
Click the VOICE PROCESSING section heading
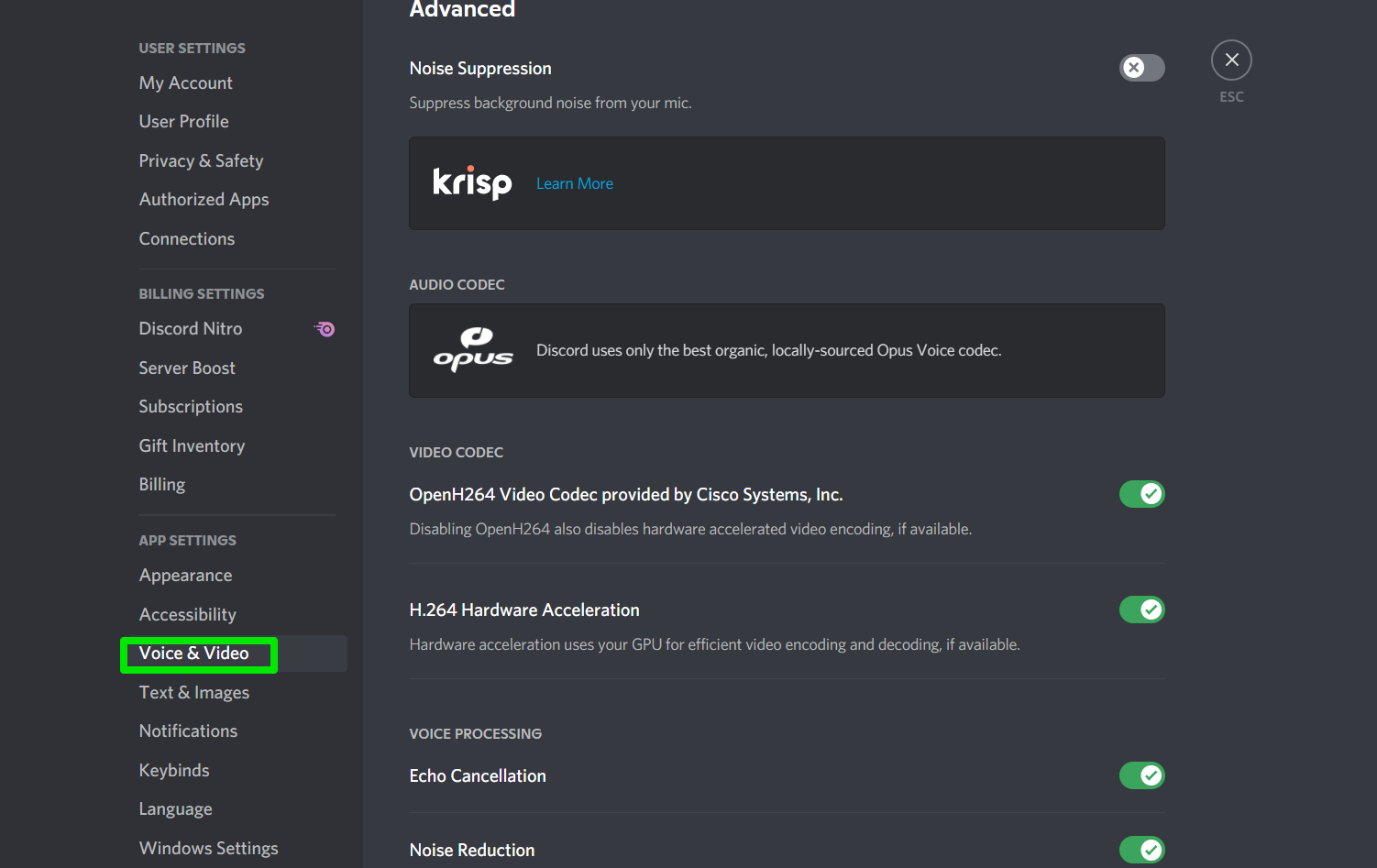[x=475, y=734]
